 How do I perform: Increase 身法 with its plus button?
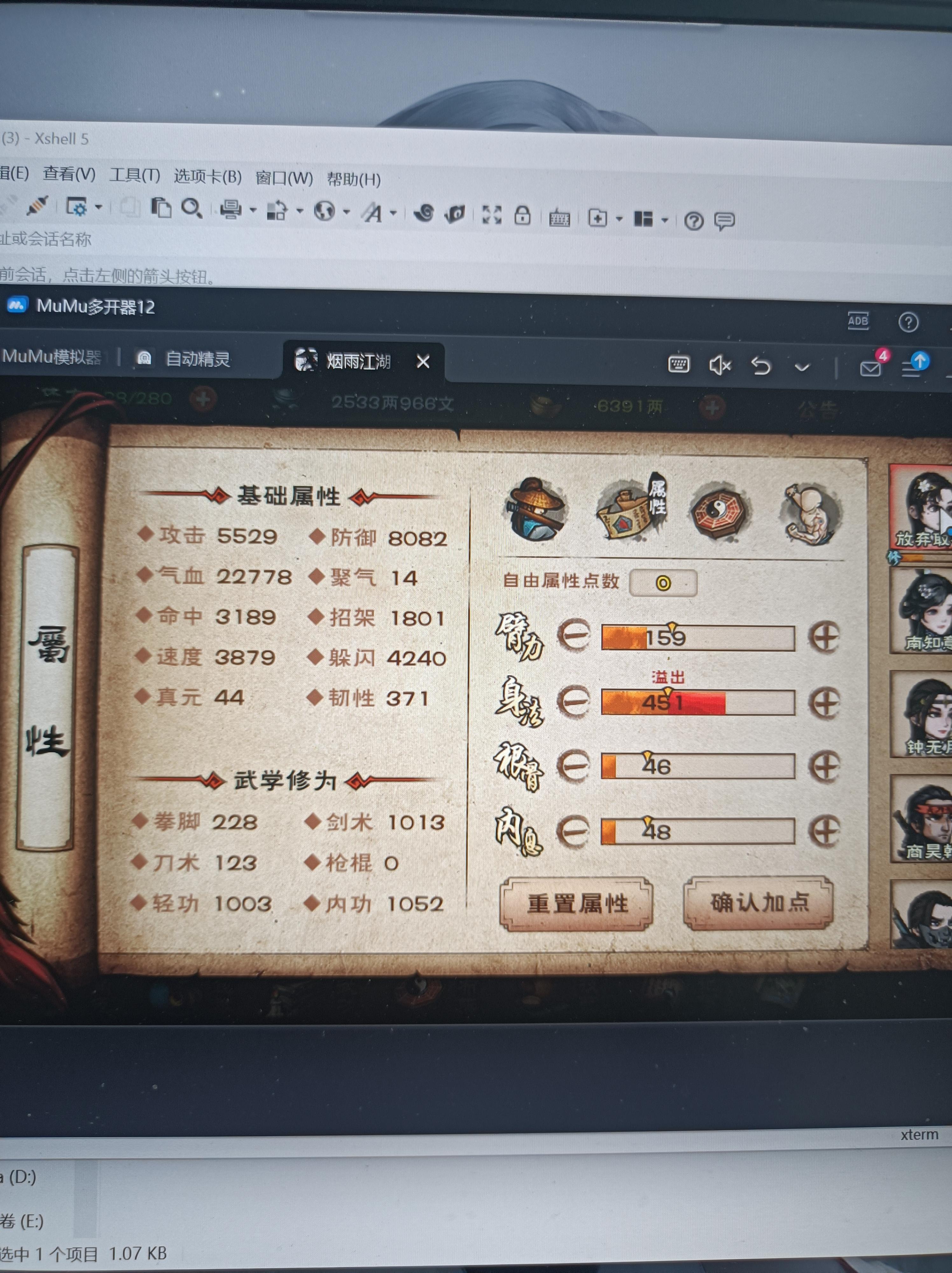coord(824,703)
